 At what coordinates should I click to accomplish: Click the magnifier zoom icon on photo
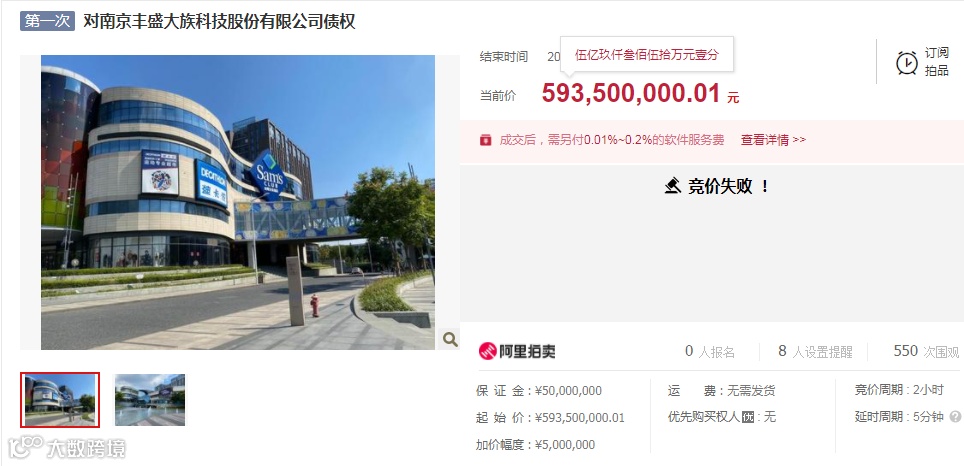450,339
